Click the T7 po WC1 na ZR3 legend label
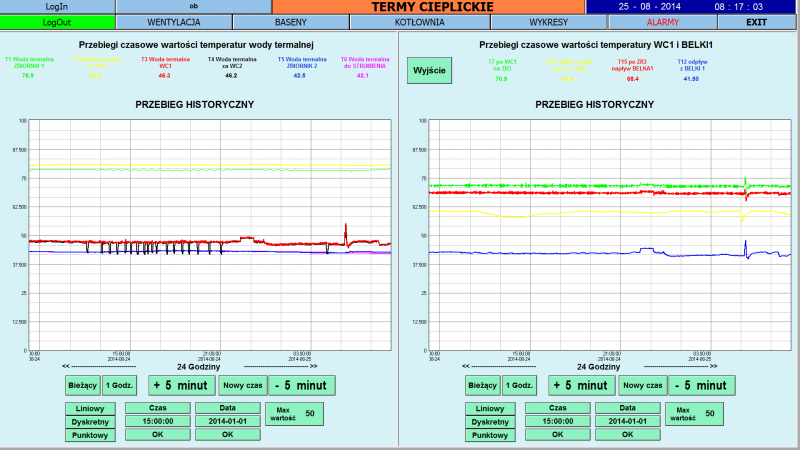The height and width of the screenshot is (450, 800). click(502, 65)
